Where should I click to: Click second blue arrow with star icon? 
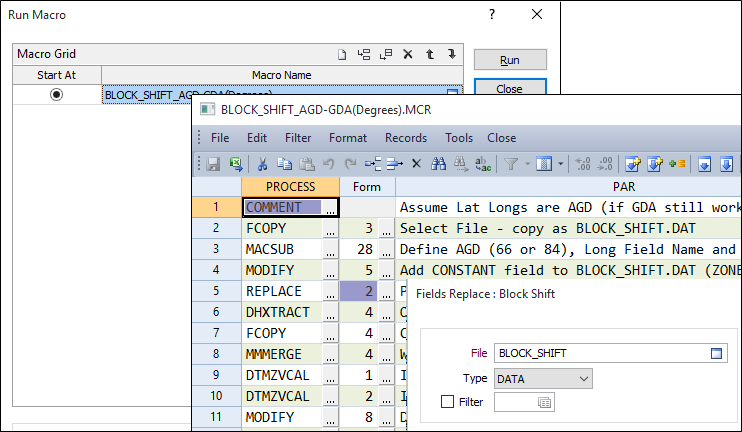(655, 164)
